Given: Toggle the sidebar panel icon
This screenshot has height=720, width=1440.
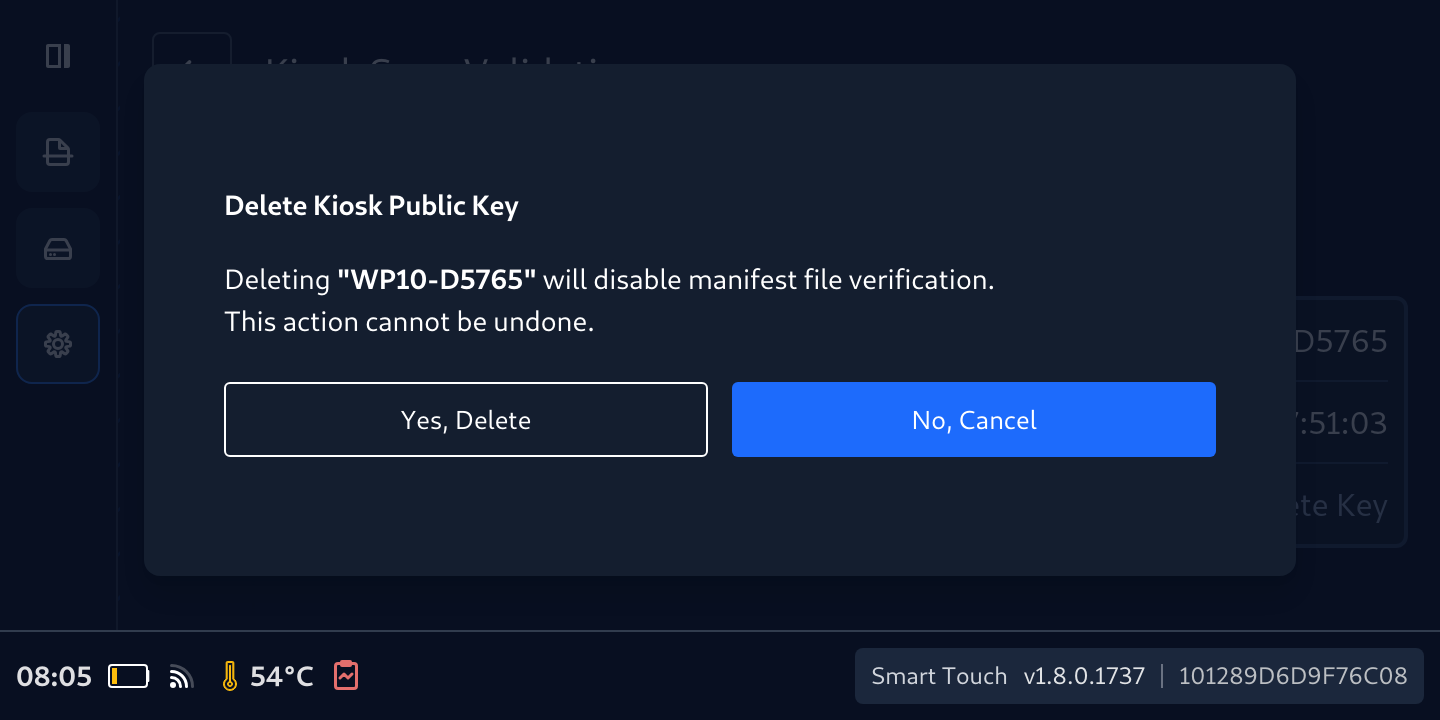Looking at the screenshot, I should (x=58, y=56).
